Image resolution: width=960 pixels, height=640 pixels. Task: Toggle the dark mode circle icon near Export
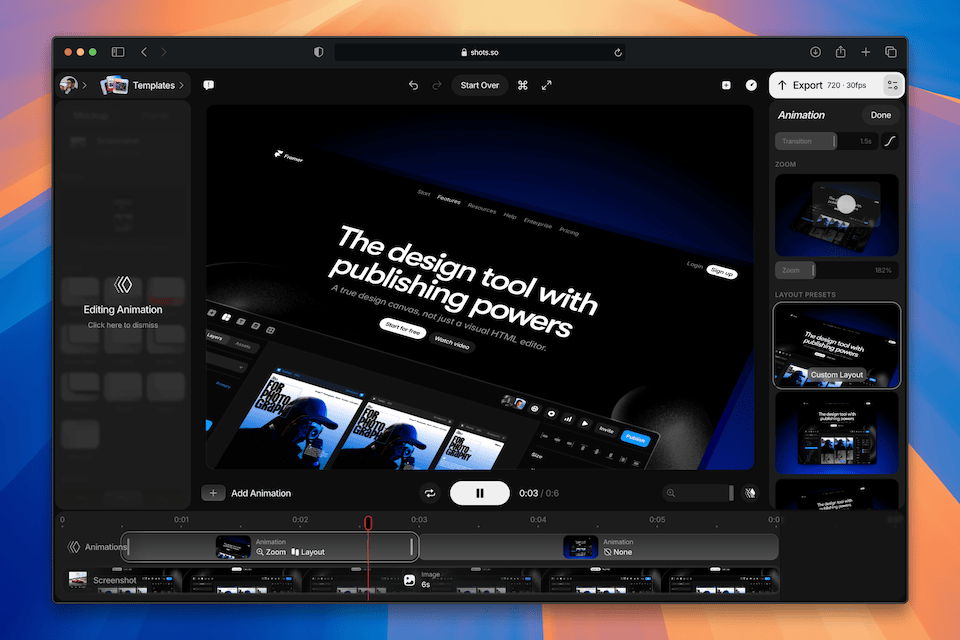coord(751,85)
